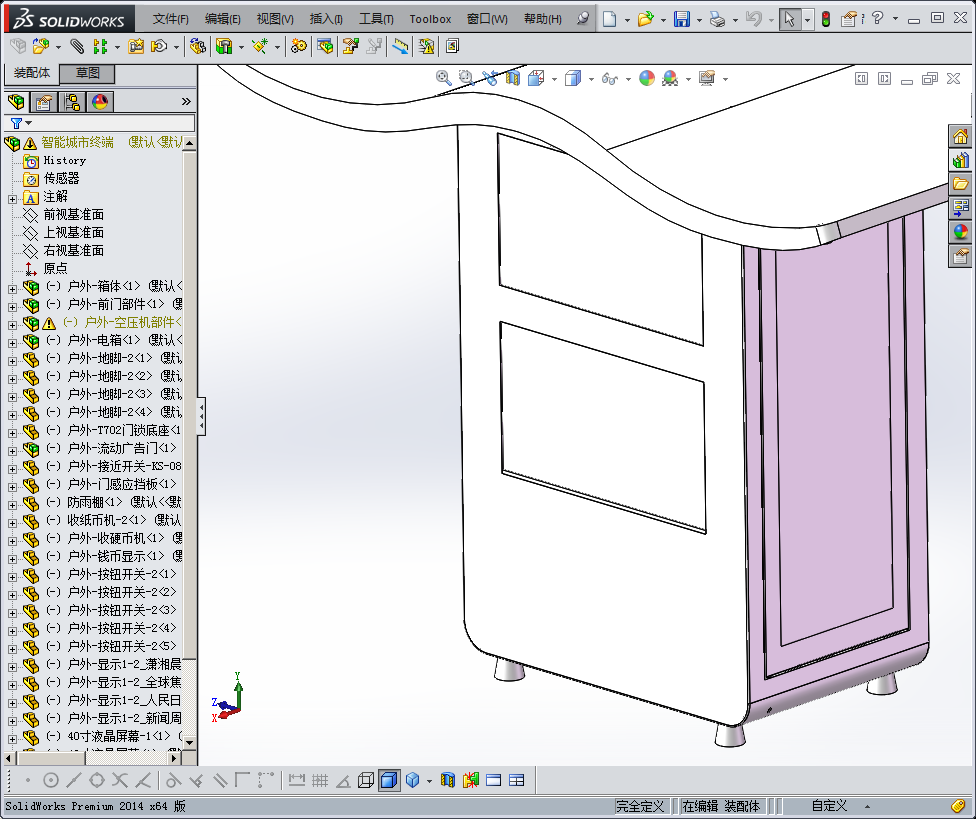Open the FeatureManager design tree tab

click(17, 101)
